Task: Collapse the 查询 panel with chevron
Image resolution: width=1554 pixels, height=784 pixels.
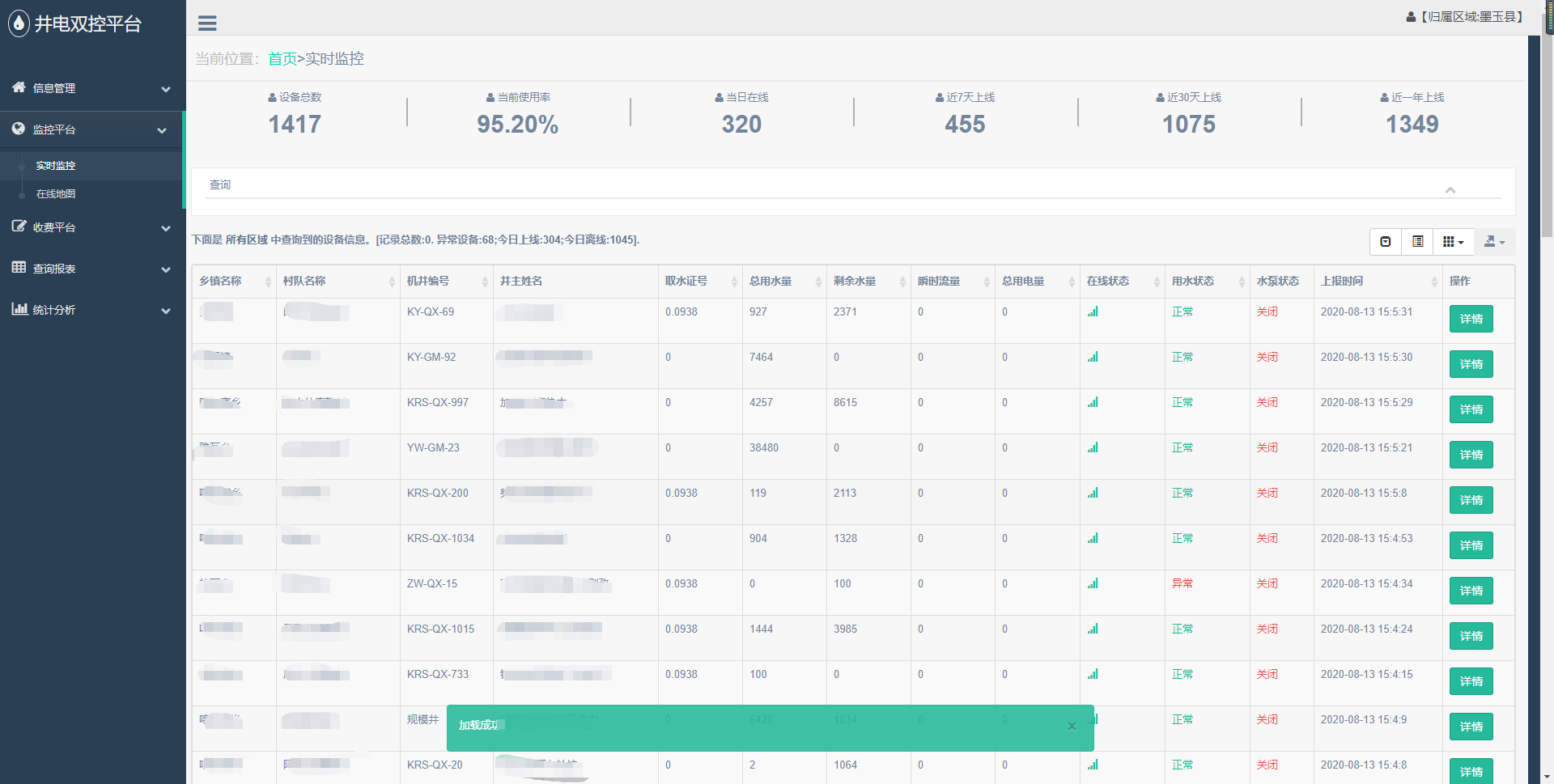Action: point(1450,190)
